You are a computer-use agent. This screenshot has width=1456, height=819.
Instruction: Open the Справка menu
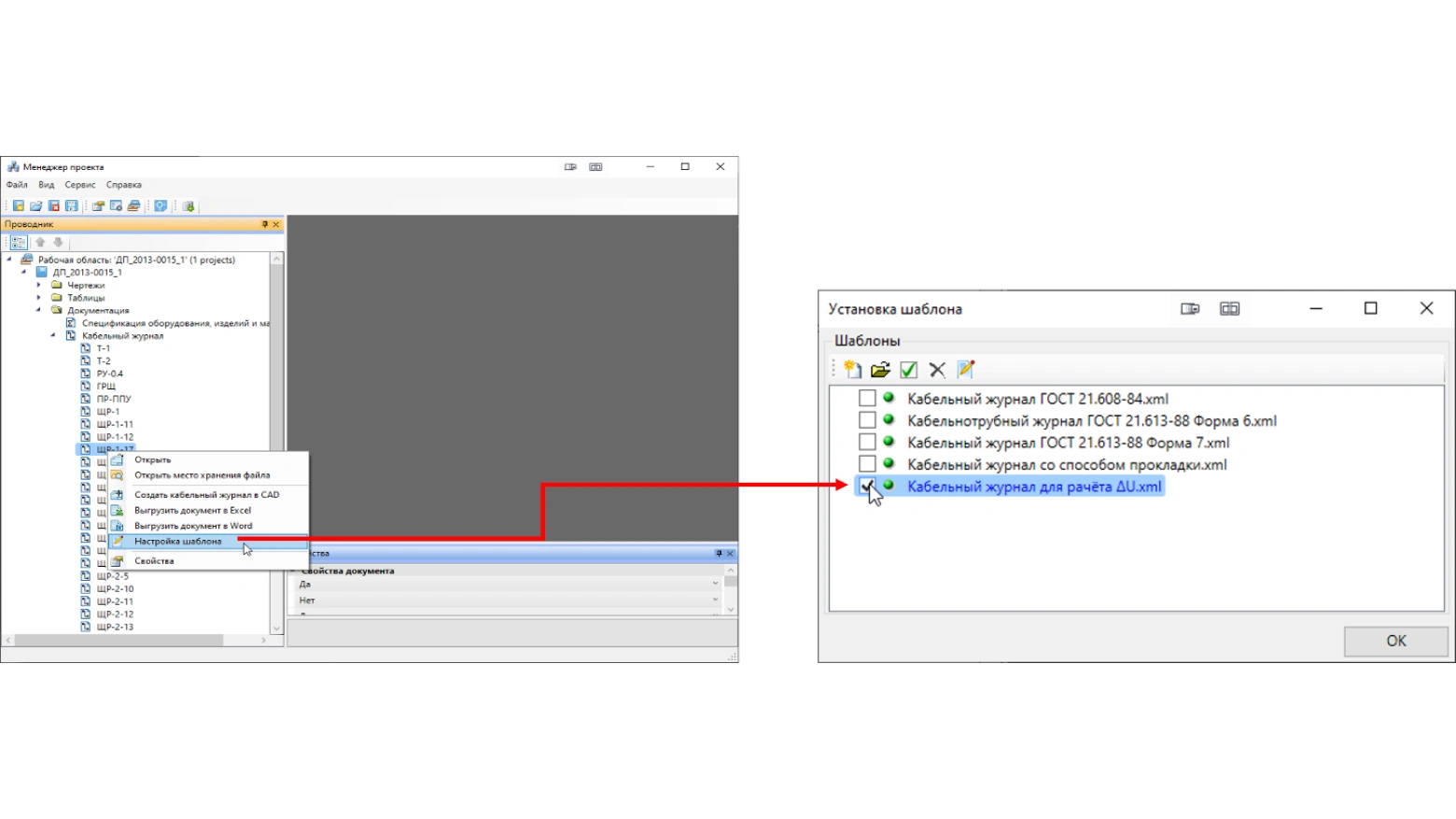click(124, 185)
